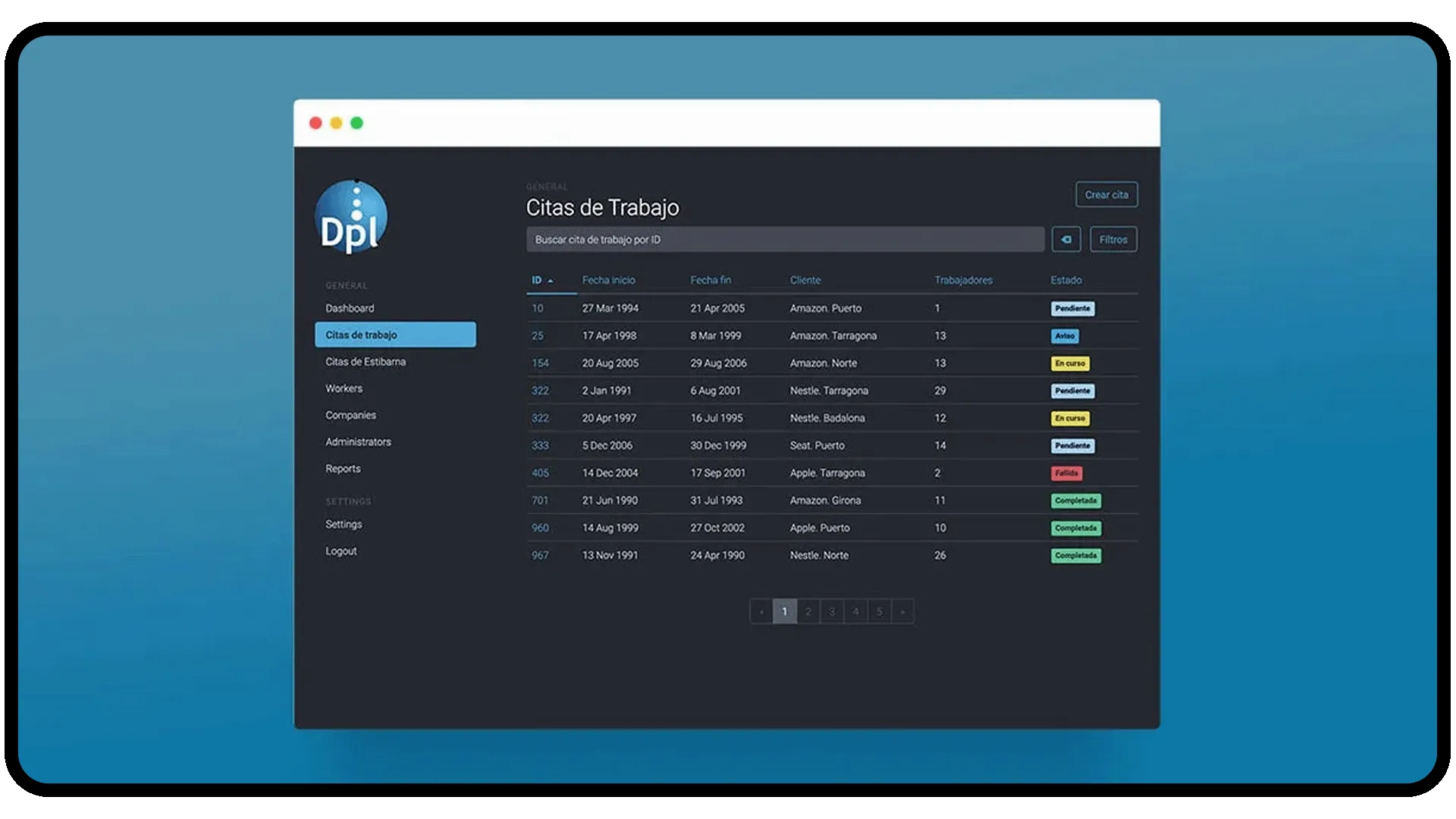Open the Workers section
Viewport: 1456px width, 819px height.
344,388
